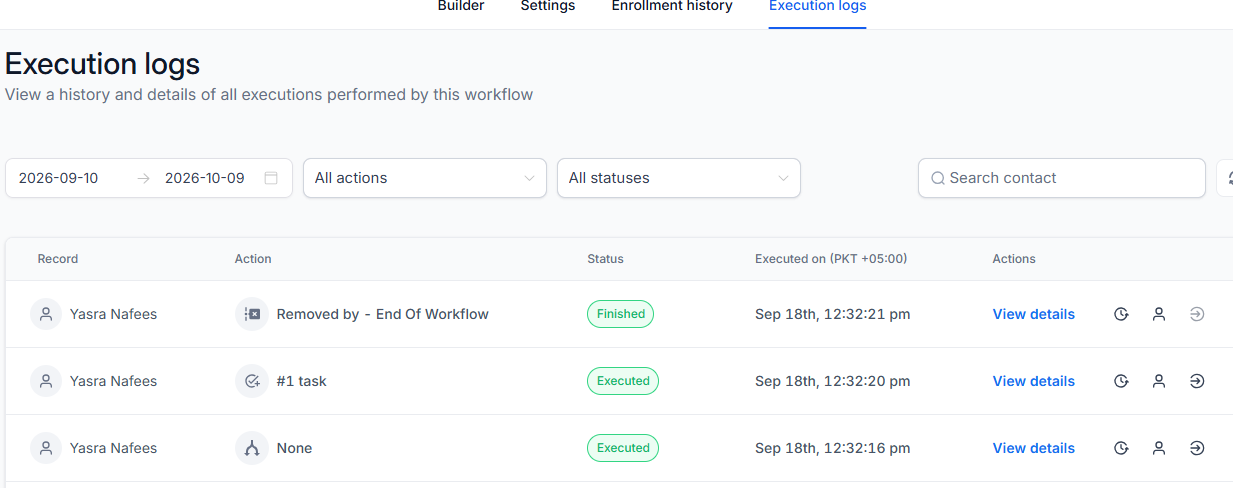This screenshot has width=1233, height=488.
Task: Click Yasra Nafees avatar in #1 task row
Action: (46, 381)
